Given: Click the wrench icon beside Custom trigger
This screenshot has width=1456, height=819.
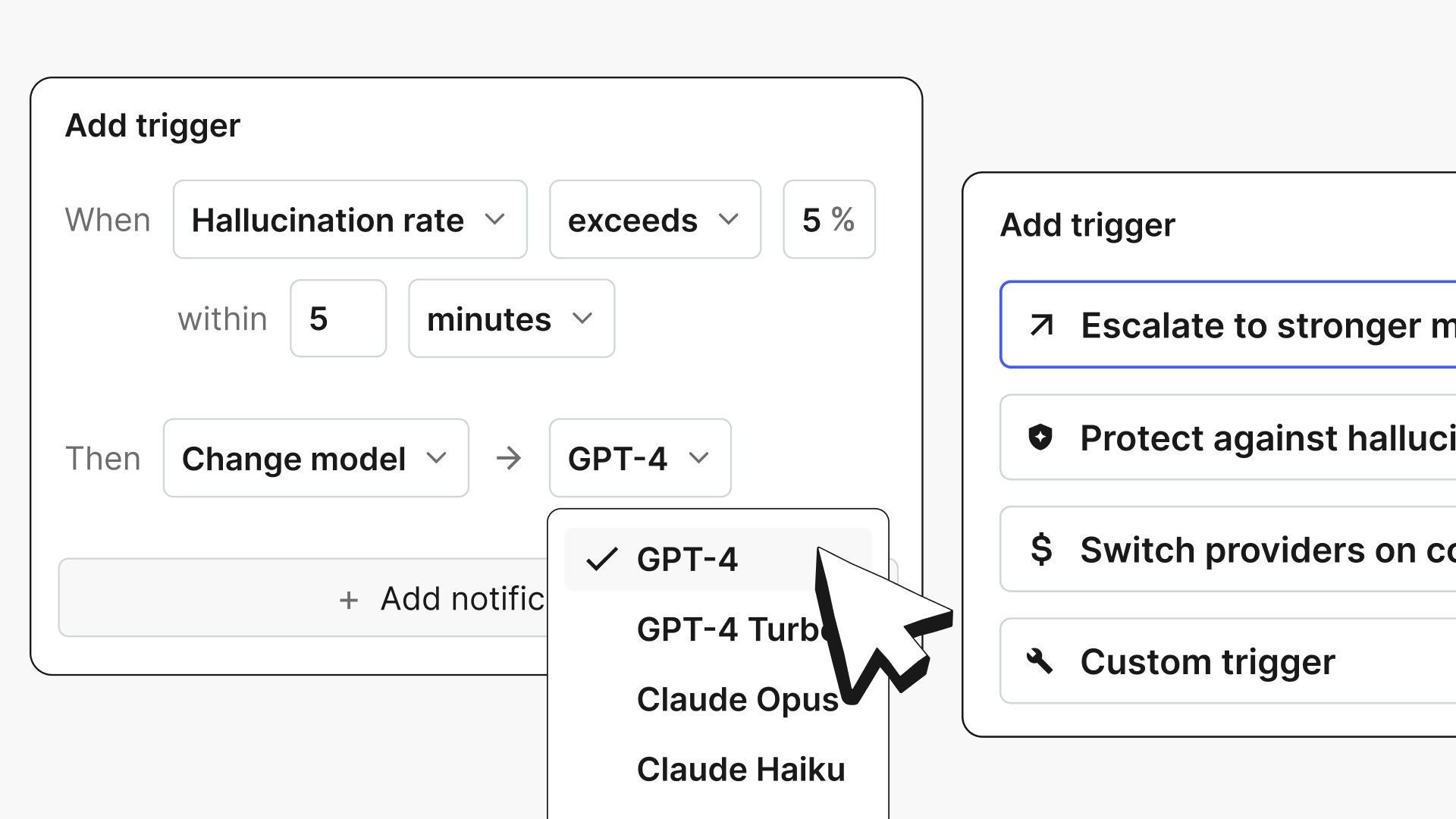Looking at the screenshot, I should pyautogui.click(x=1040, y=661).
